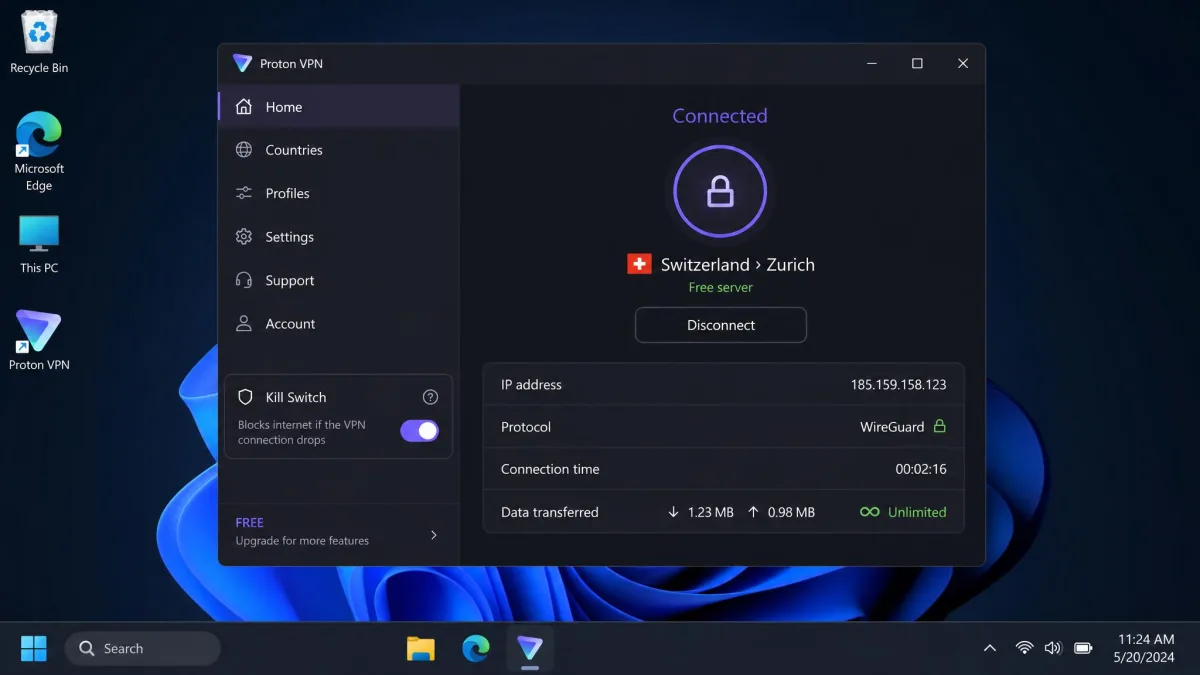
Task: Maximize the Proton VPN window
Action: coord(917,63)
